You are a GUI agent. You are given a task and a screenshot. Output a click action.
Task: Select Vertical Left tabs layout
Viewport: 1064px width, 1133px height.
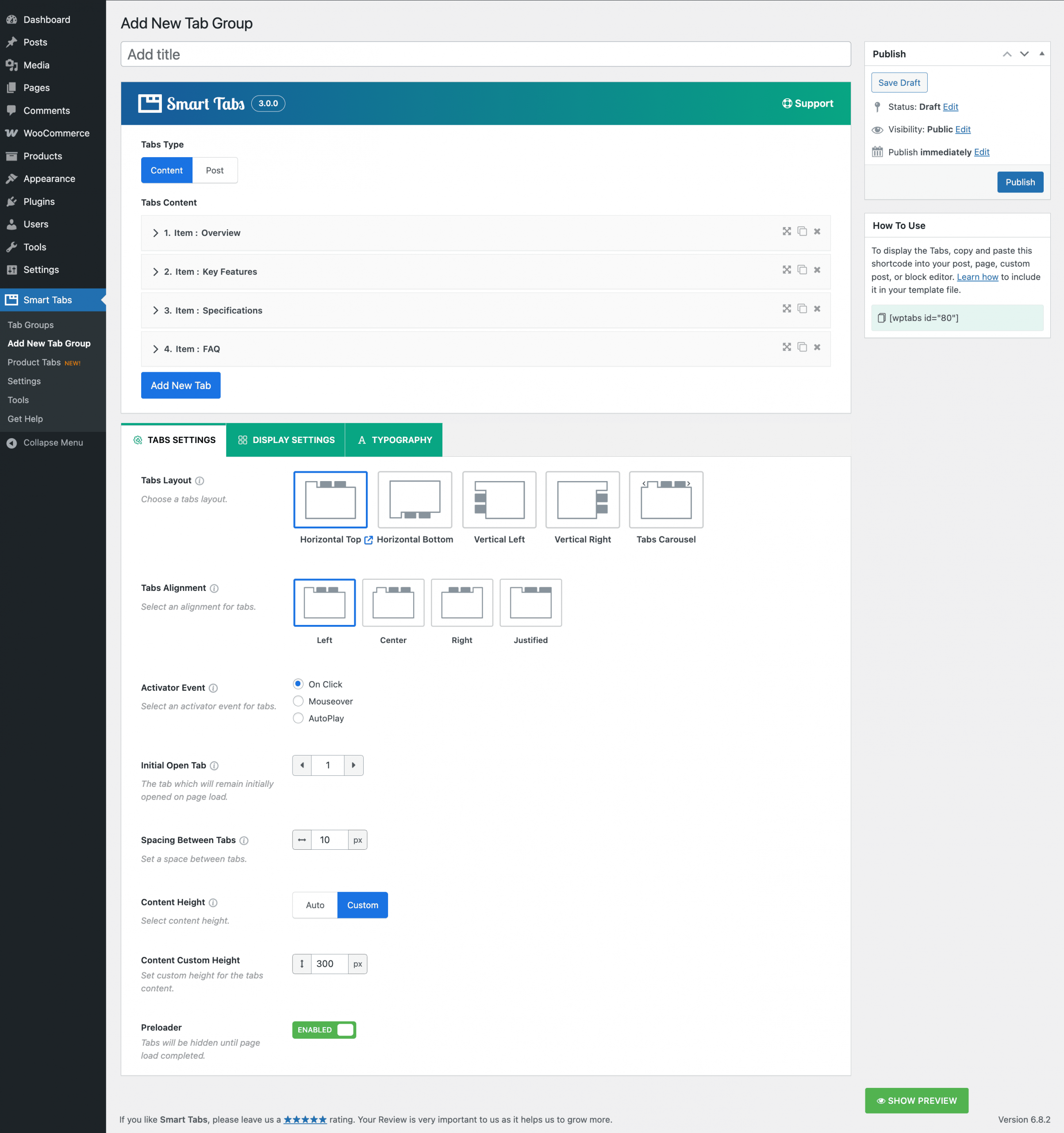coord(499,500)
